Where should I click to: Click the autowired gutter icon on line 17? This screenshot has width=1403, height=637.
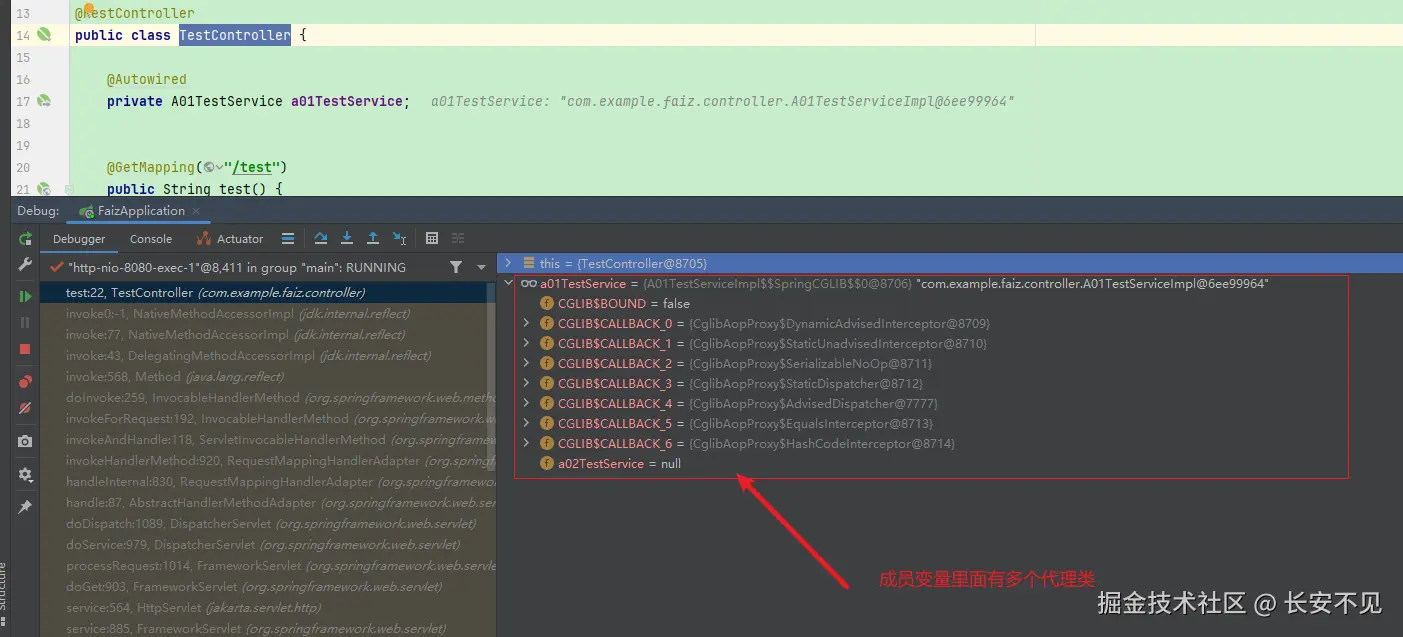(x=44, y=101)
